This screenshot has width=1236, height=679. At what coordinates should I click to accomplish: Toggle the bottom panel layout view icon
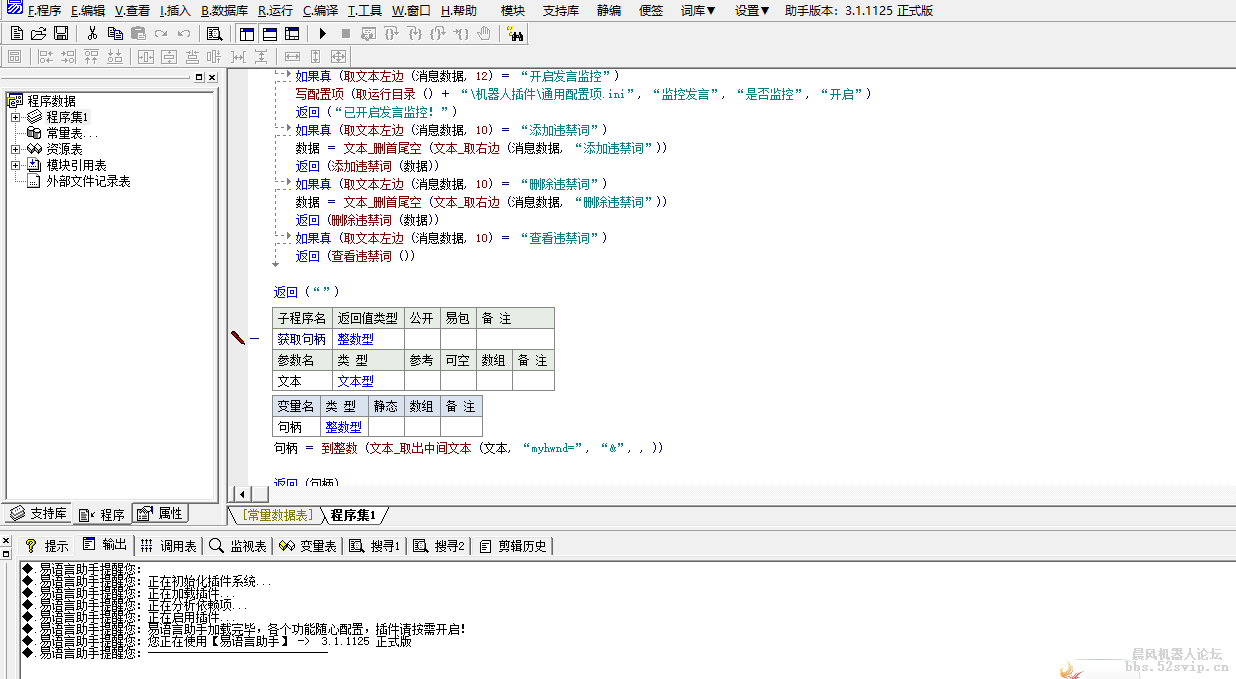270,33
